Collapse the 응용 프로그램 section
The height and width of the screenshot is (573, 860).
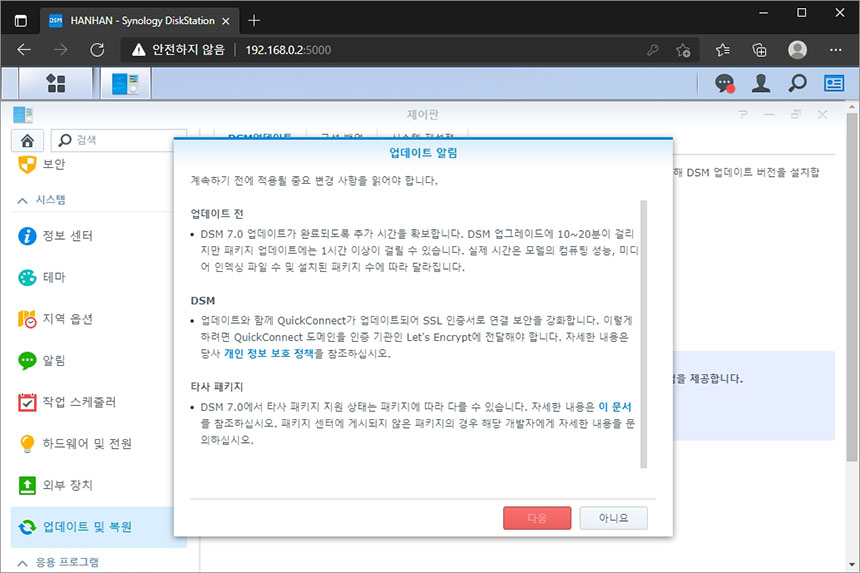tap(22, 563)
